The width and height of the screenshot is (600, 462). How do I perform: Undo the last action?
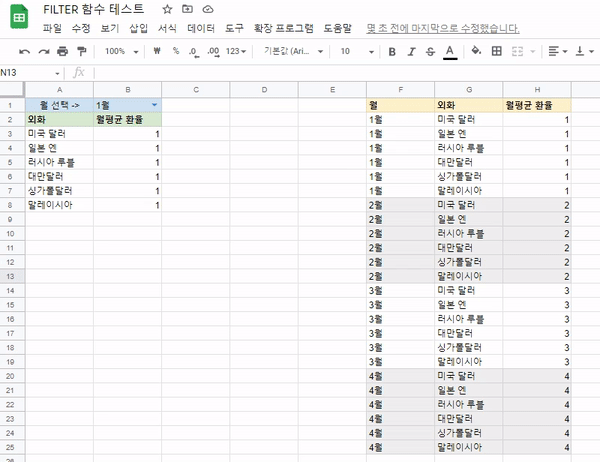click(x=24, y=51)
